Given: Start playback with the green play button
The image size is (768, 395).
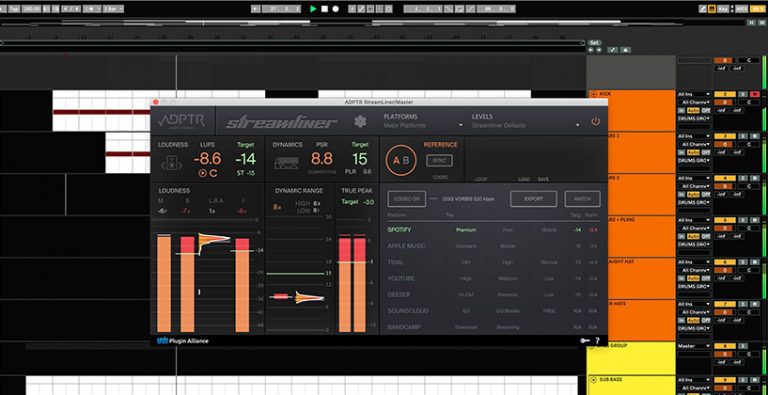Looking at the screenshot, I should point(313,9).
